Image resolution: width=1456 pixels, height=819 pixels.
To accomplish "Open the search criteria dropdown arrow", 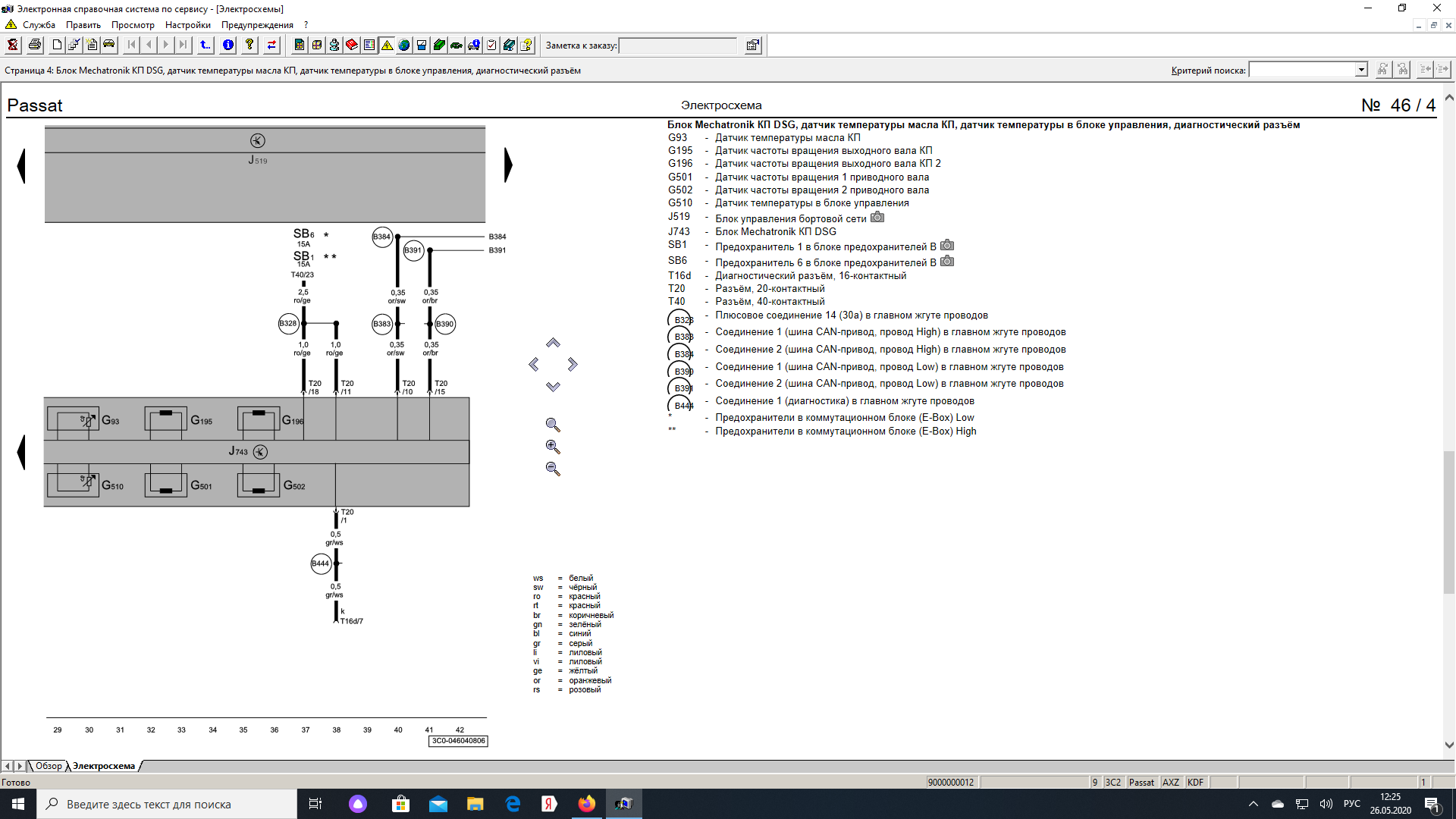I will [1361, 70].
